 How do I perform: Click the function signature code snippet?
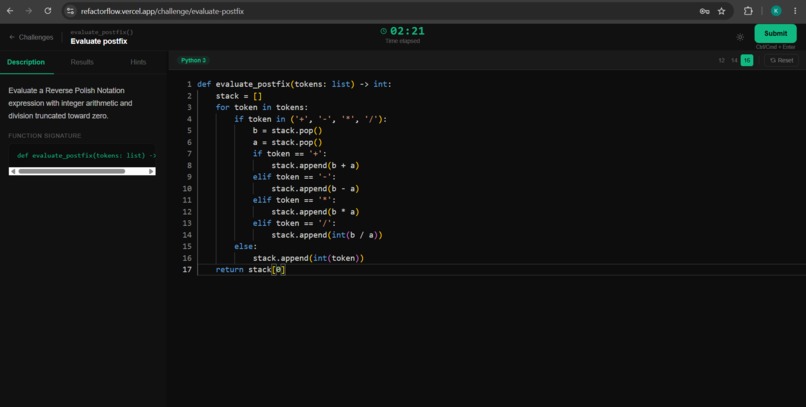[x=86, y=155]
